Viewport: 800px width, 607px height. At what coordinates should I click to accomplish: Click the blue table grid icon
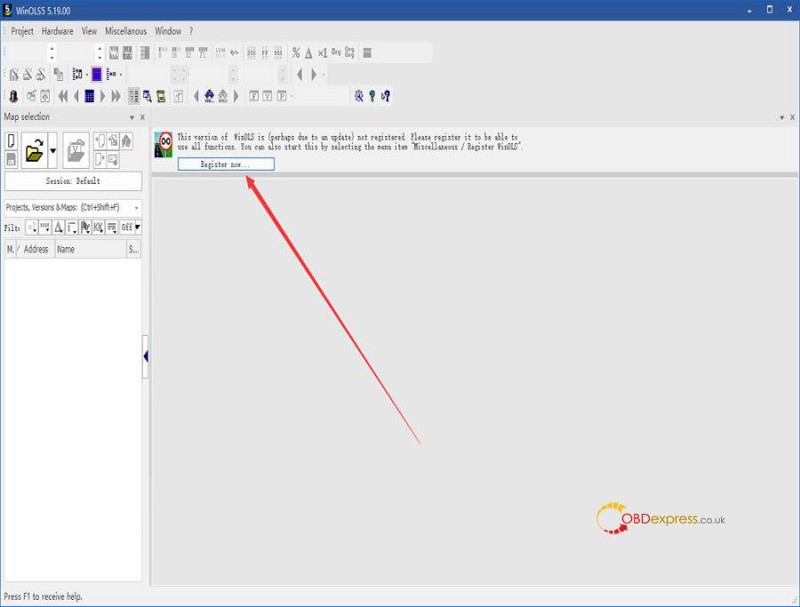tap(89, 96)
